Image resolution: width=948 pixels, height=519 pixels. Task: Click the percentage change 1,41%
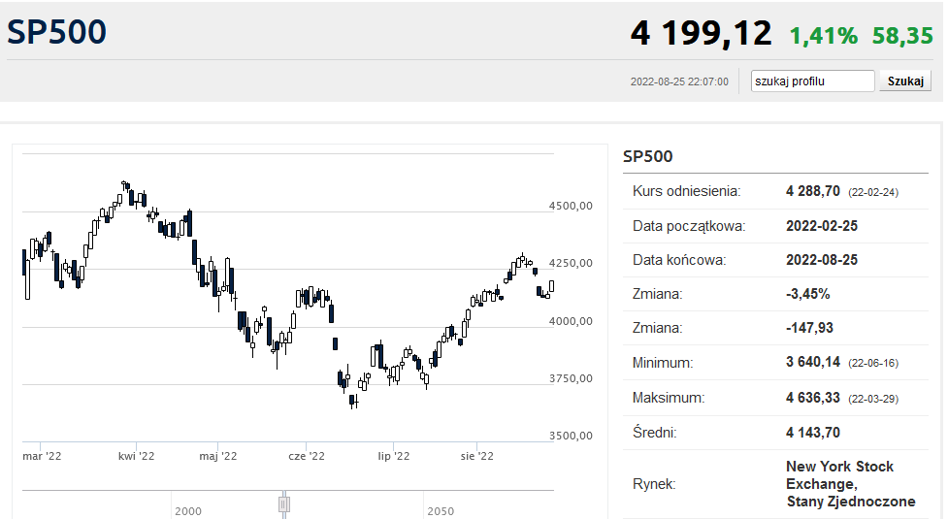pyautogui.click(x=823, y=36)
